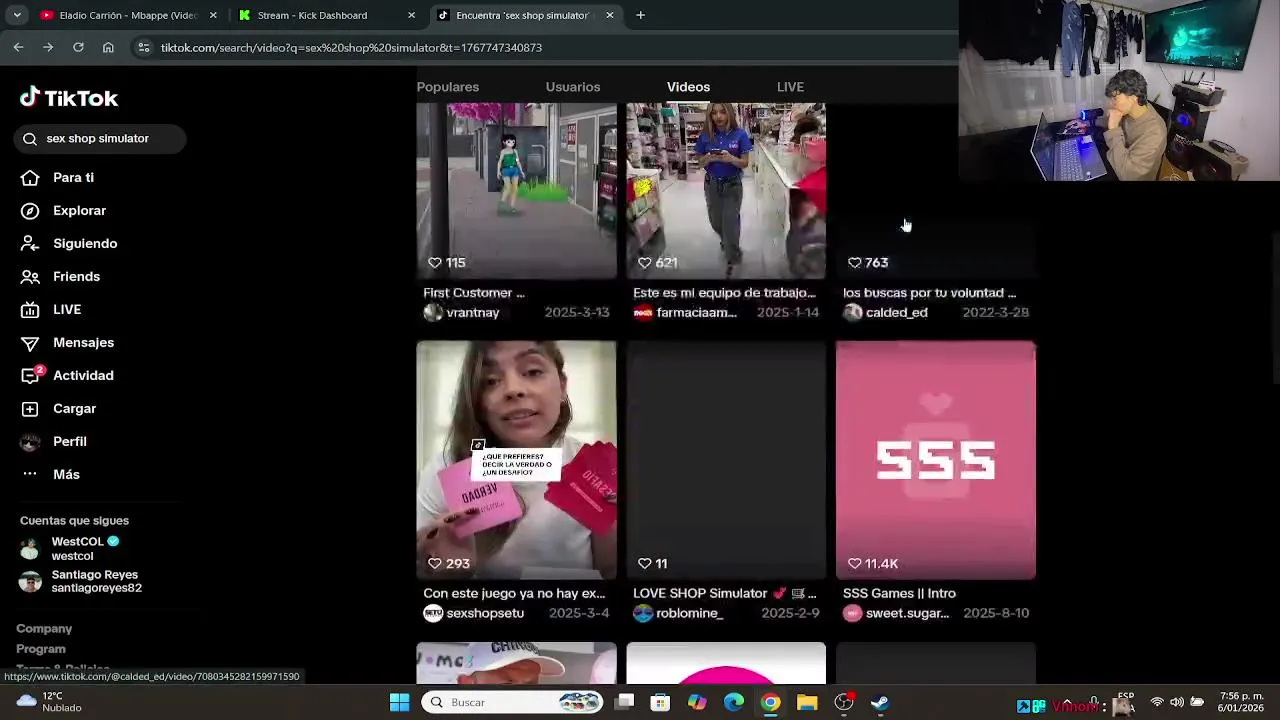Screen dimensions: 1280x720
Task: Expand the Más menu
Action: 50,474
